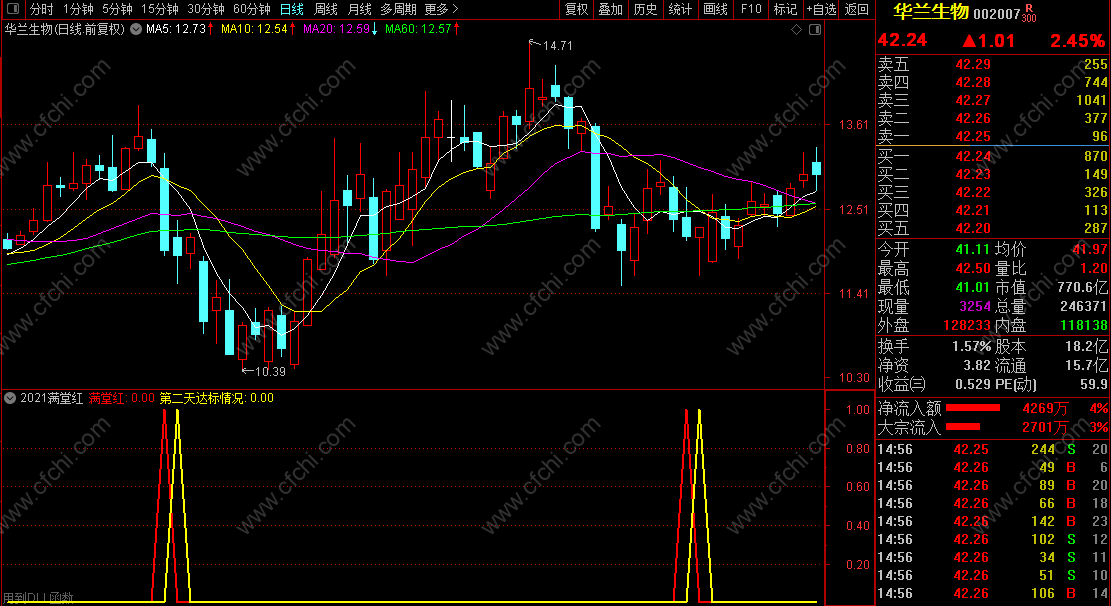The image size is (1111, 606).
Task: Click the 市值 value 770.6亿
Action: pos(1082,287)
